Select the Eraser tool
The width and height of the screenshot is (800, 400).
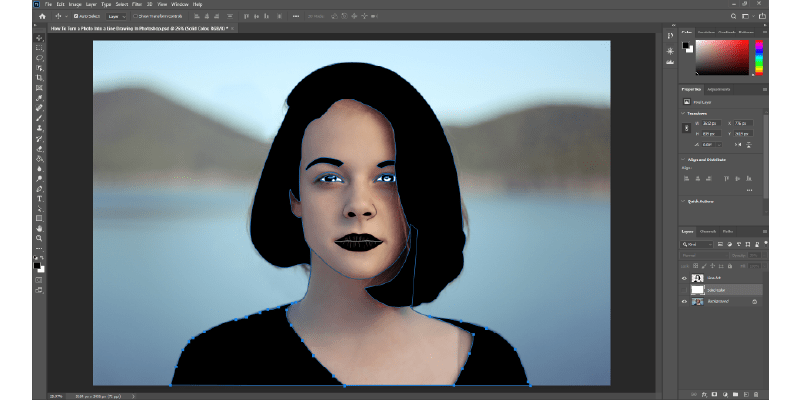pyautogui.click(x=39, y=148)
